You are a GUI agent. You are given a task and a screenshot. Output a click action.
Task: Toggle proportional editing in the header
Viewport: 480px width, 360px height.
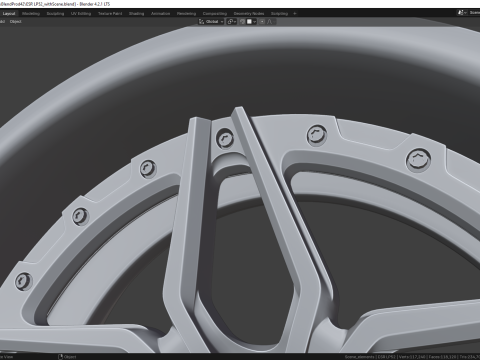pos(262,22)
